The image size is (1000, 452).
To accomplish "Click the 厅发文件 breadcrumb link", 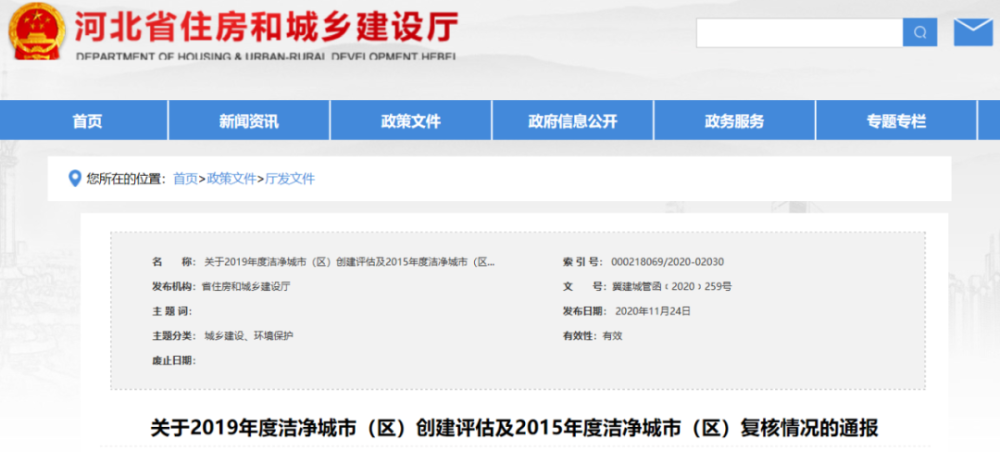I will click(x=289, y=179).
